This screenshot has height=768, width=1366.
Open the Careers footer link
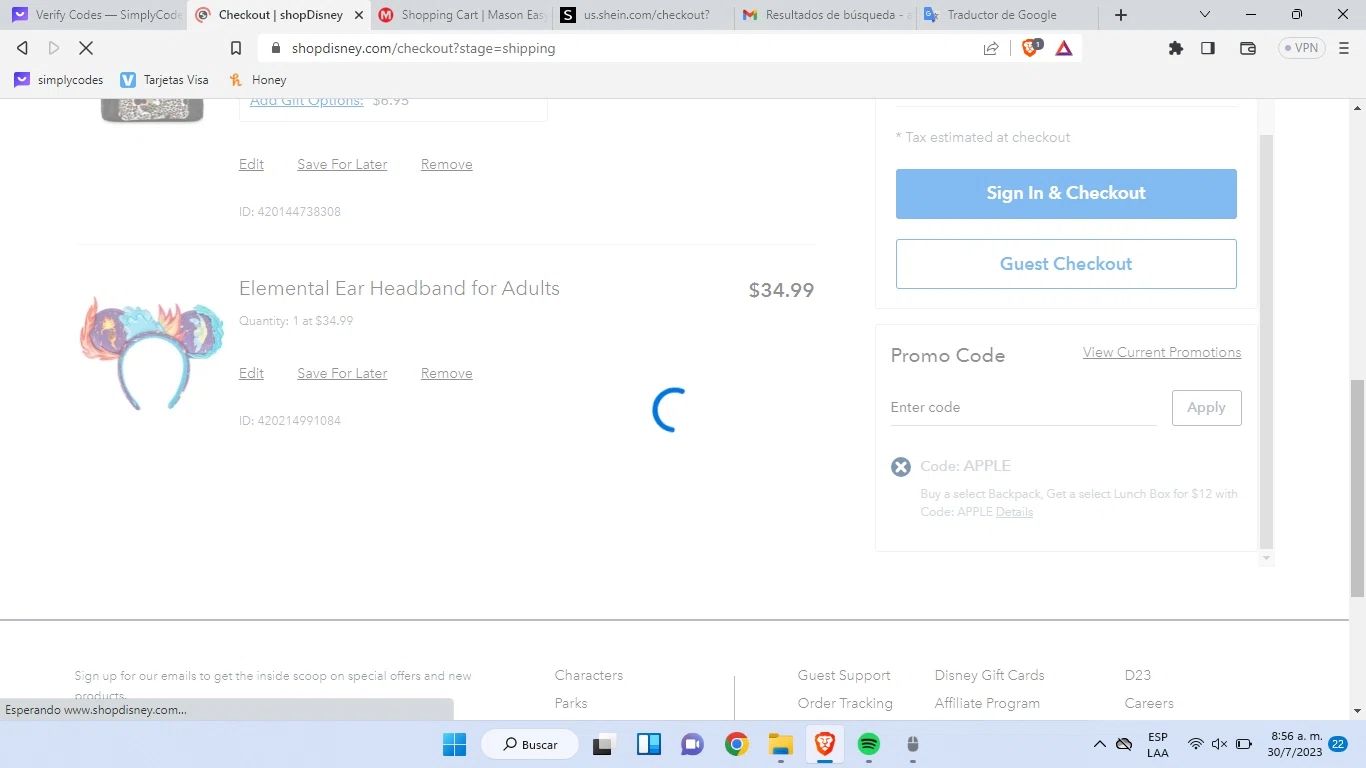click(x=1148, y=703)
